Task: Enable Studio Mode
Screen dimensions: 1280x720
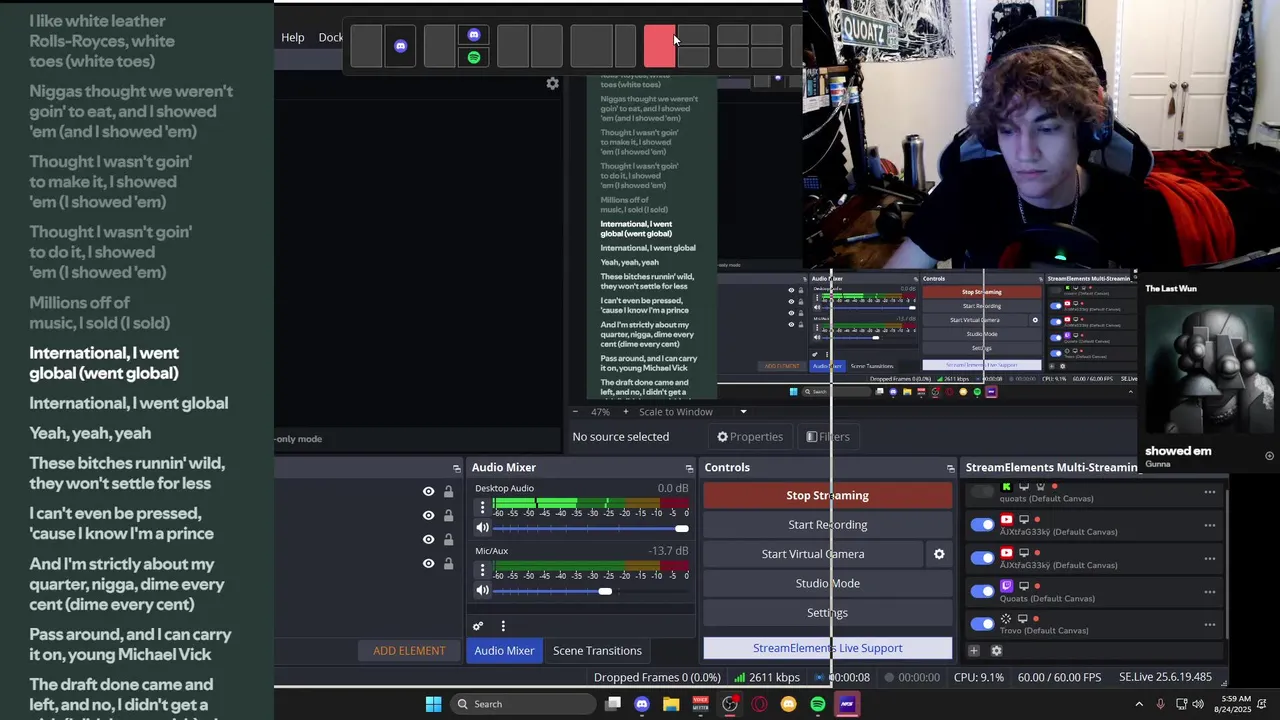Action: 828,583
